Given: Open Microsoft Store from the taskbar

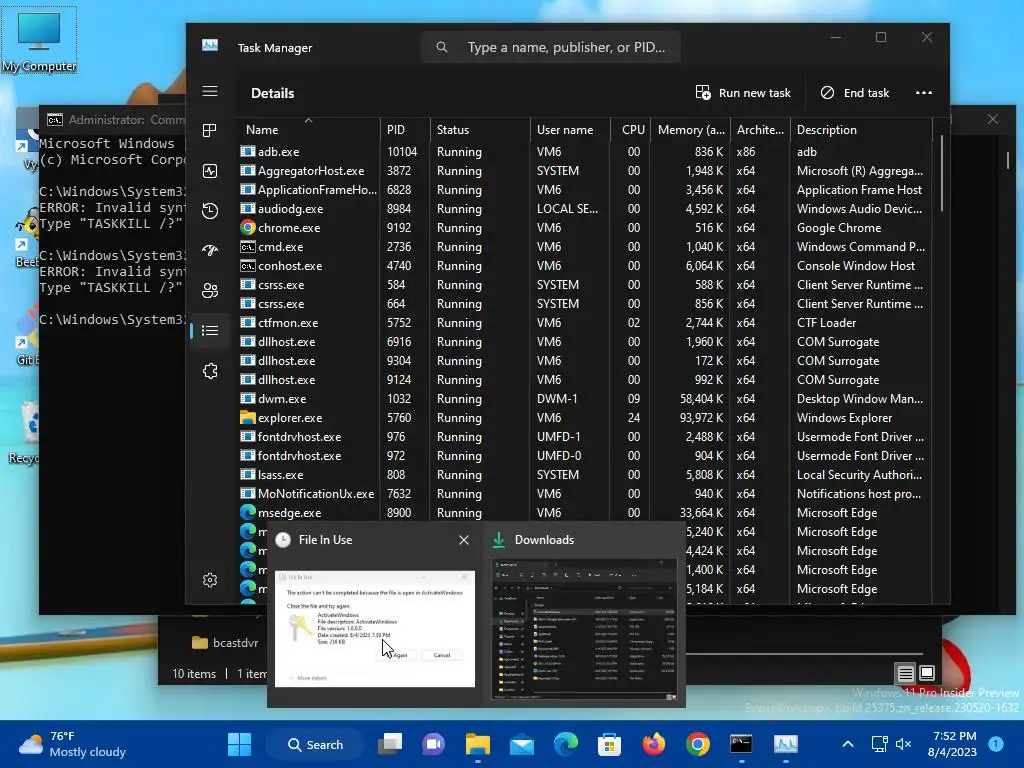Looking at the screenshot, I should (x=609, y=744).
